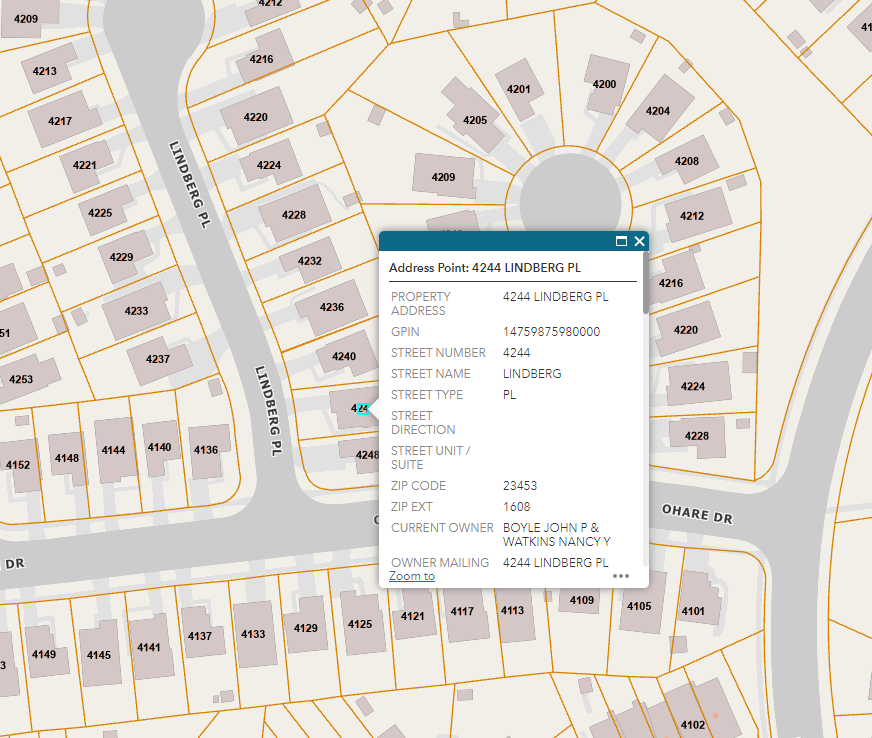872x738 pixels.
Task: Click the parcel building labeled 4220 on Lindberg Pl
Action: coord(255,117)
